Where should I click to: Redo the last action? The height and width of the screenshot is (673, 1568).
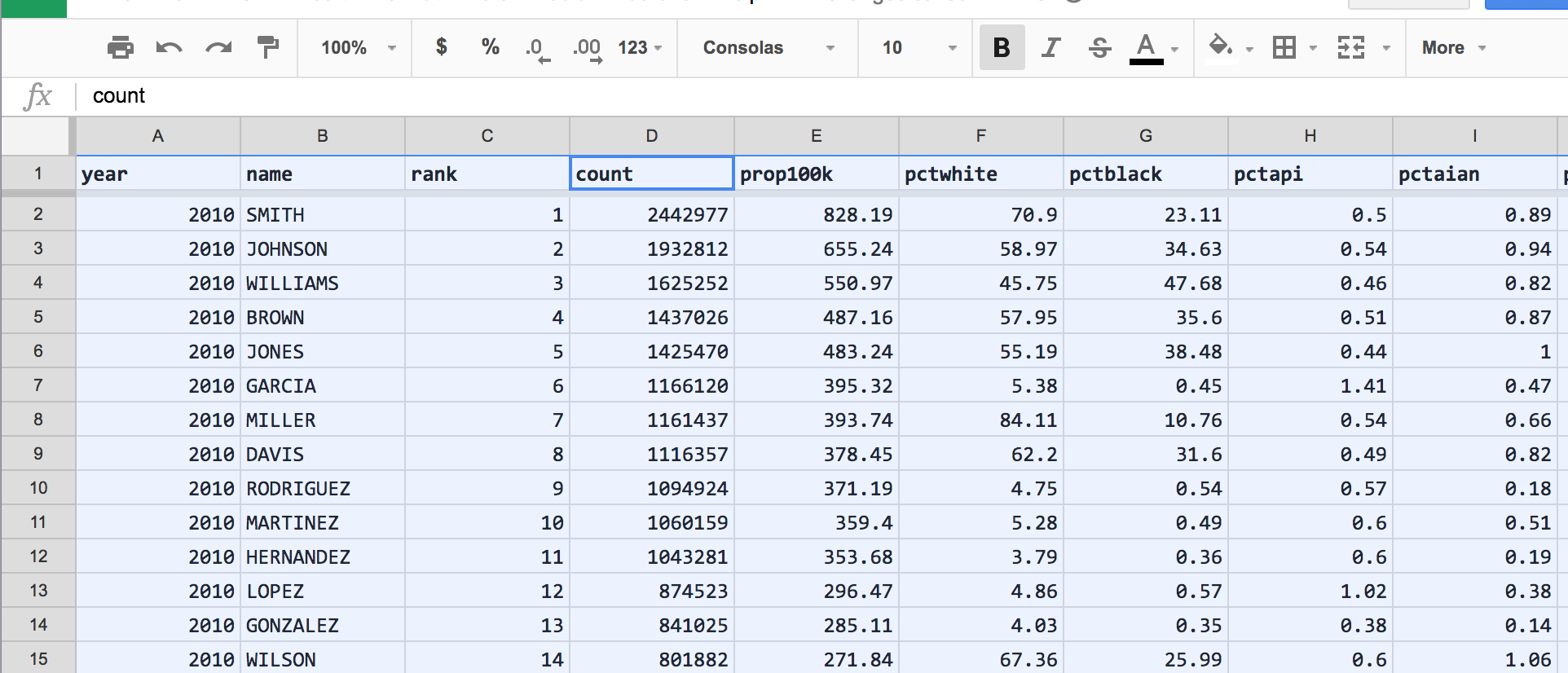(218, 47)
